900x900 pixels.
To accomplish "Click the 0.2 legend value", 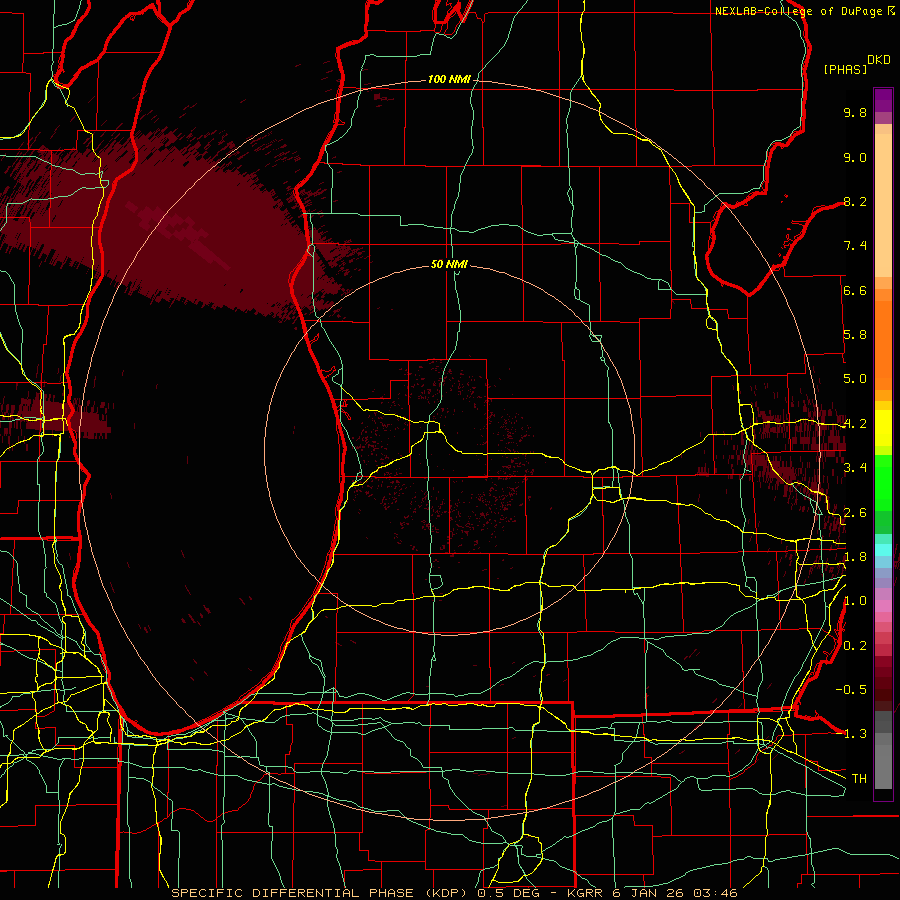I will coord(855,646).
